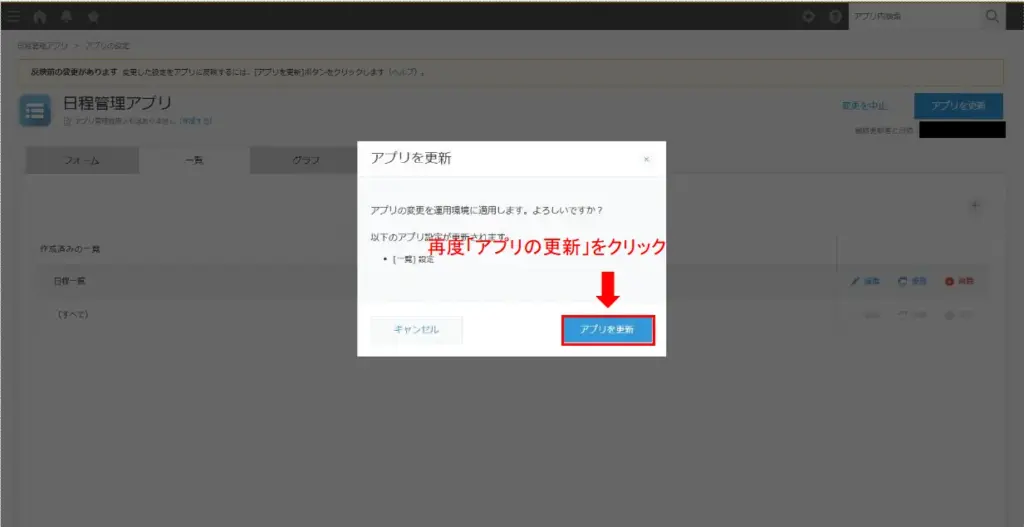Image resolution: width=1024 pixels, height=527 pixels.
Task: Select the 一覧 tab
Action: (x=194, y=161)
